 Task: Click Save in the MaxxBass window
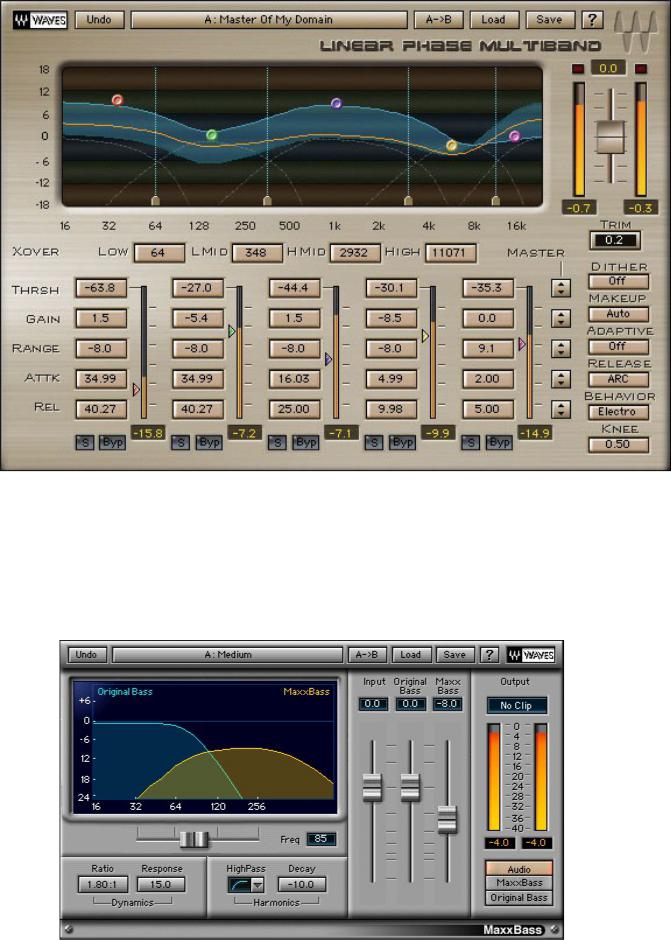(455, 655)
